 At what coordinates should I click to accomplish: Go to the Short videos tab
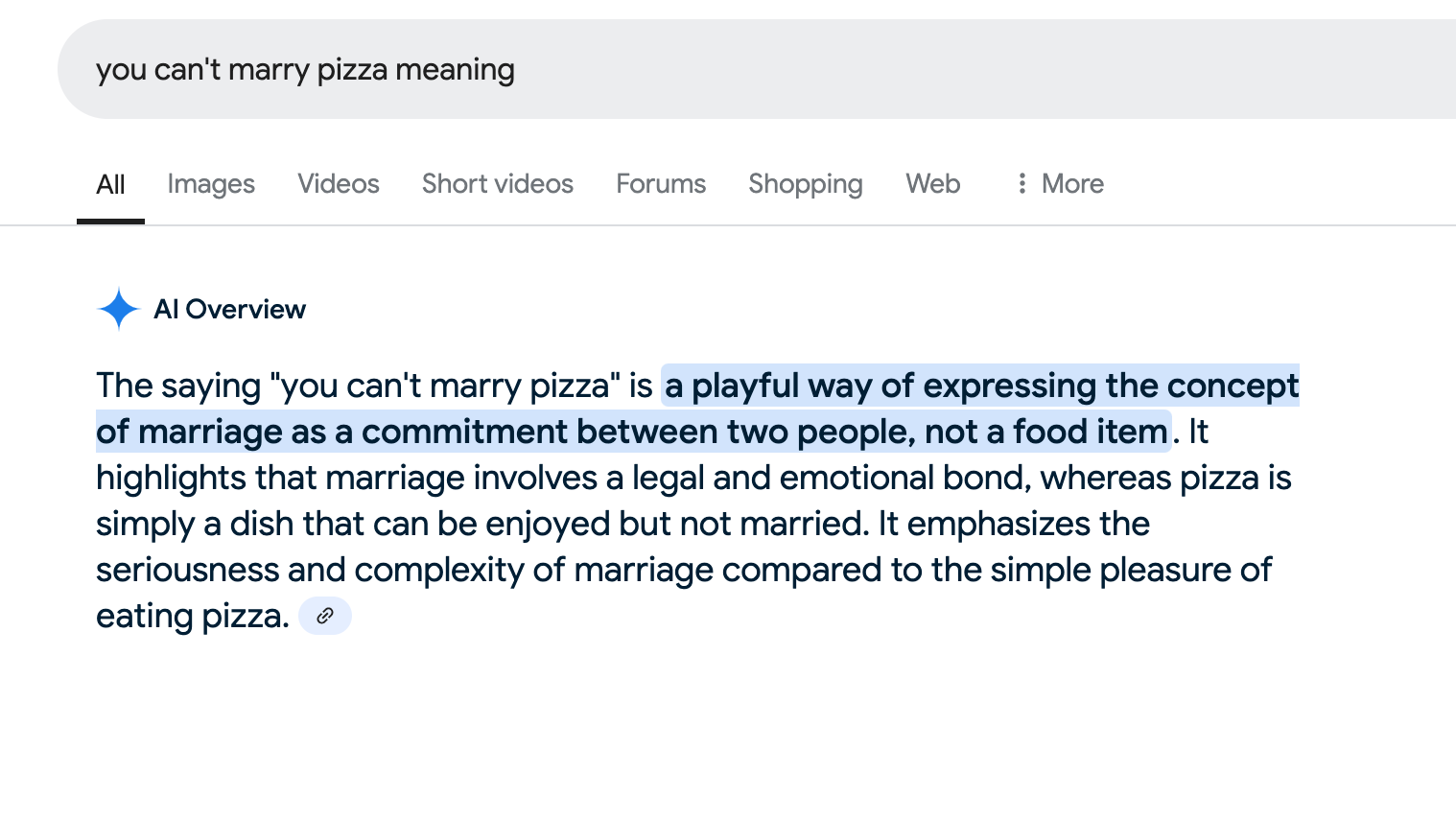498,184
